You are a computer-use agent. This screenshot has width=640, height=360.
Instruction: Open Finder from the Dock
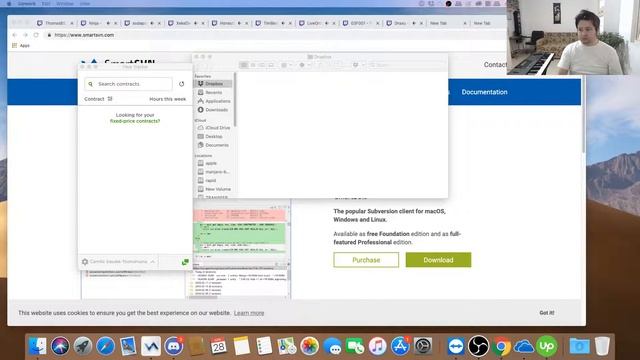[x=38, y=346]
